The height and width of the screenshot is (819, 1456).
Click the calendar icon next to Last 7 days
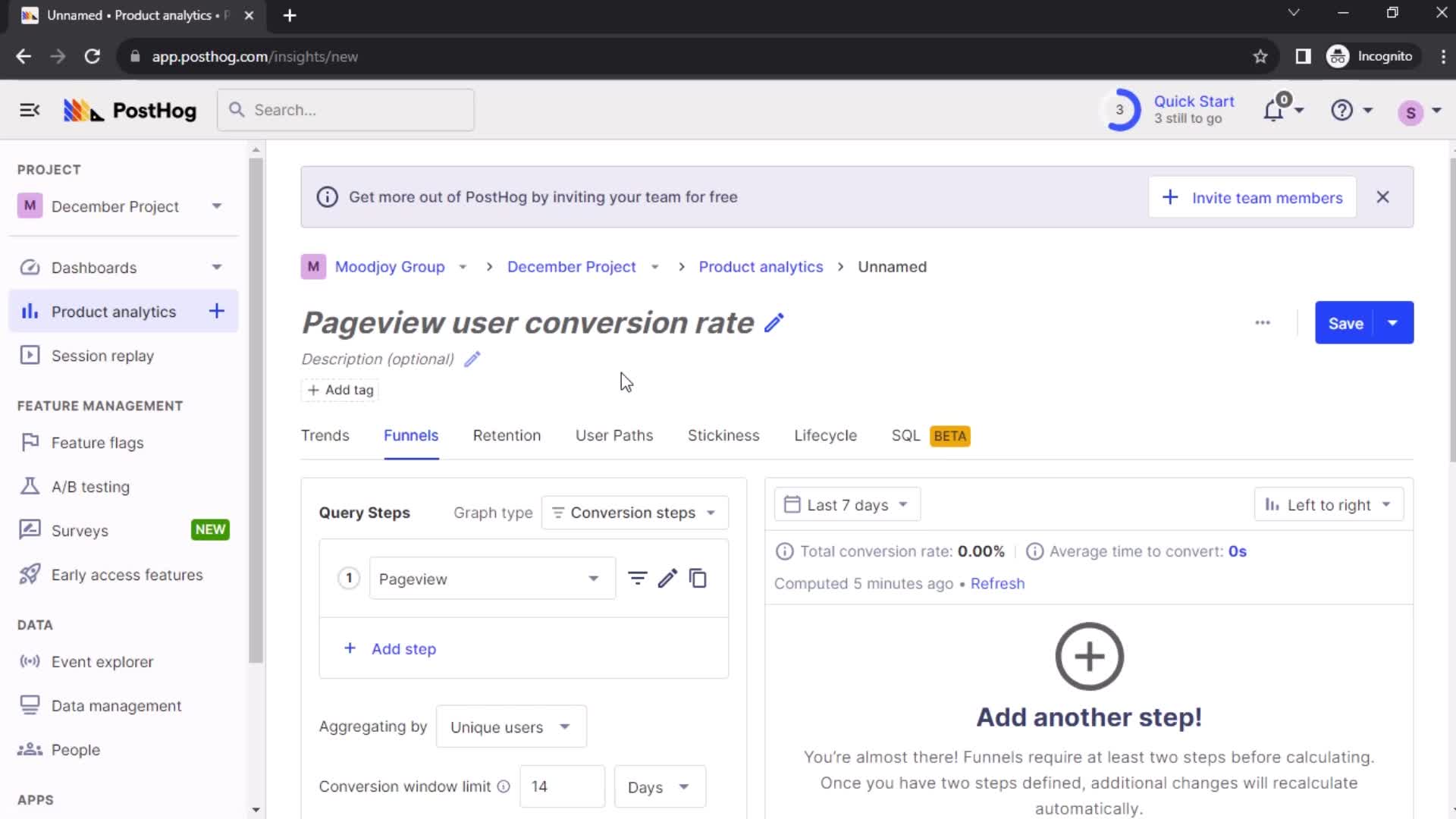click(x=792, y=505)
